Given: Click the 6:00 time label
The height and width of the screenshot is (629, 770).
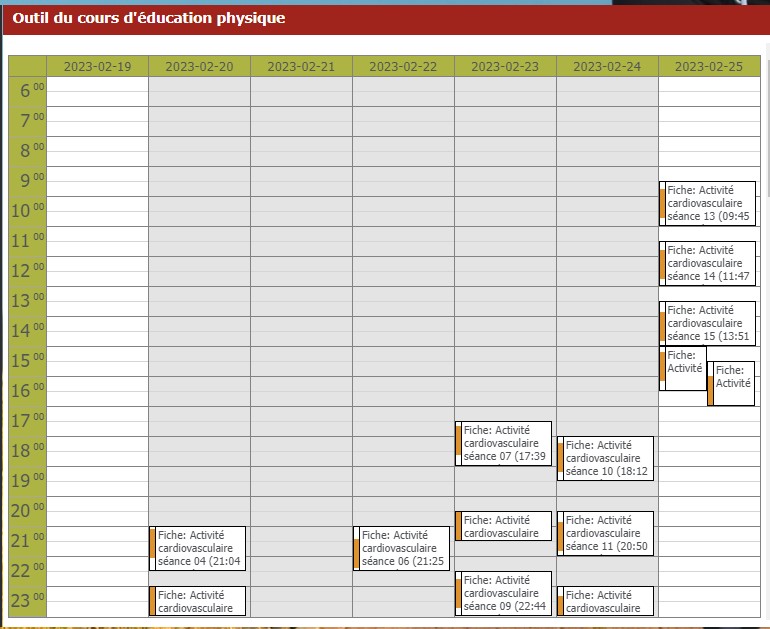Looking at the screenshot, I should pyautogui.click(x=28, y=91).
